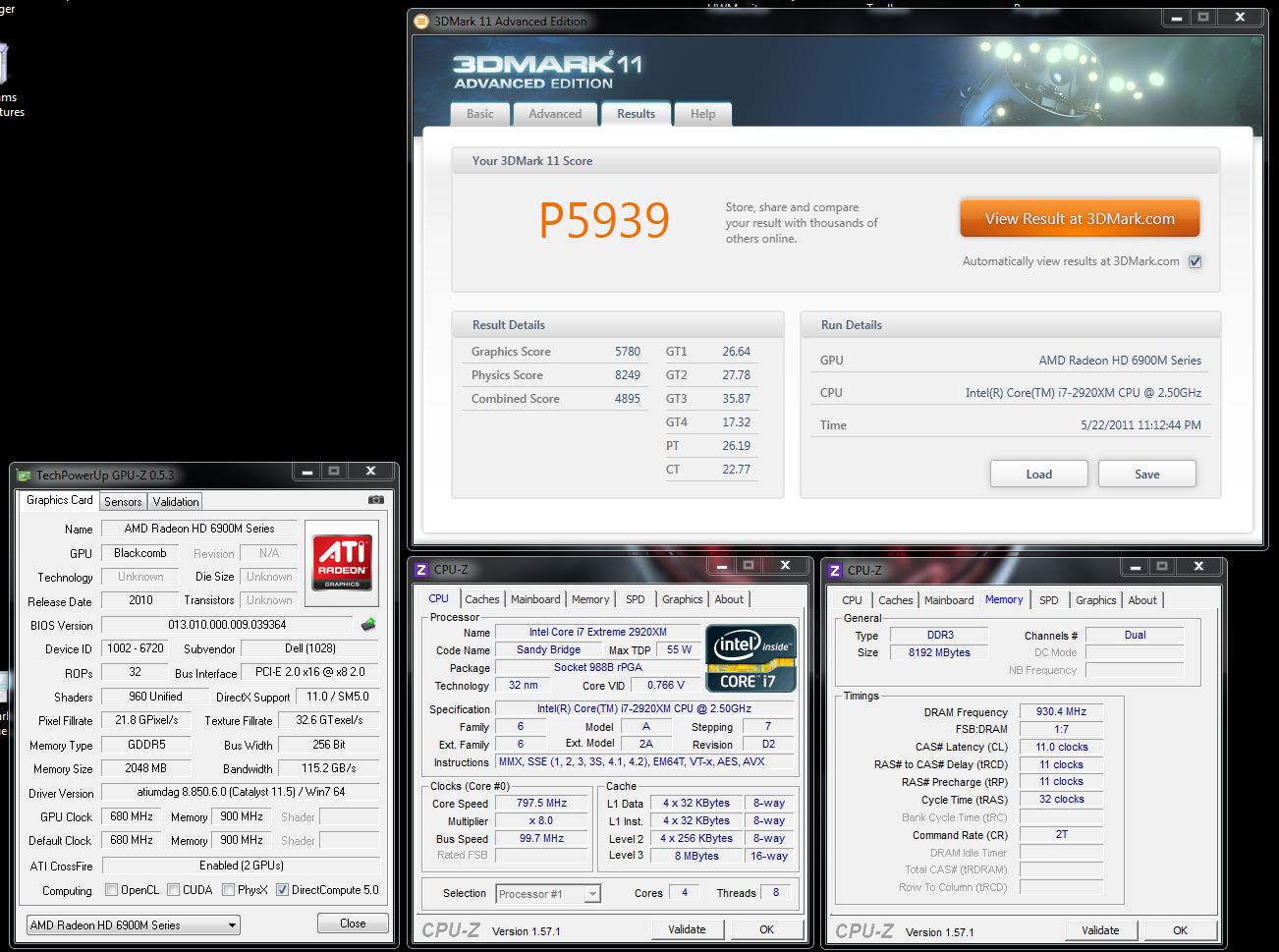Click the DRAM Frequency value 930.4 MHz
Viewport: 1279px width, 952px height.
point(1061,712)
